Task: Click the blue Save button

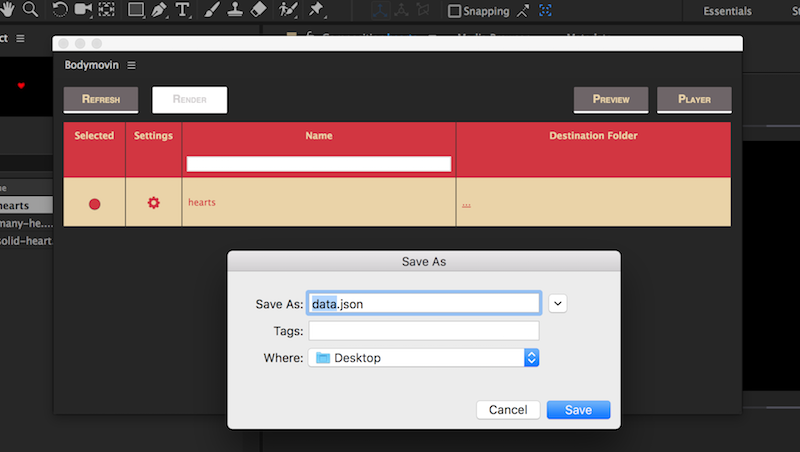Action: tap(579, 410)
